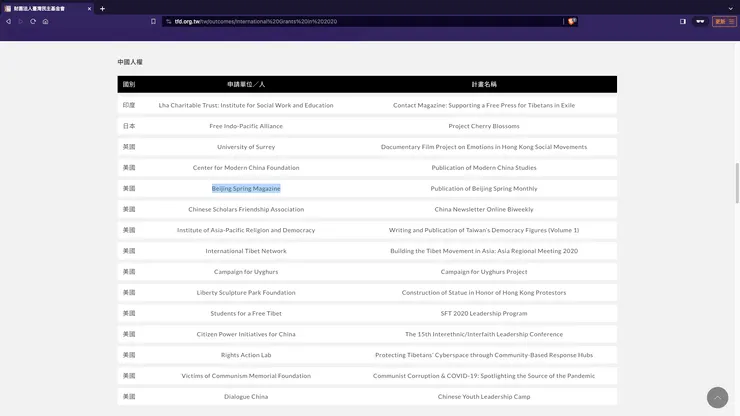Close the current browser tab

point(89,8)
